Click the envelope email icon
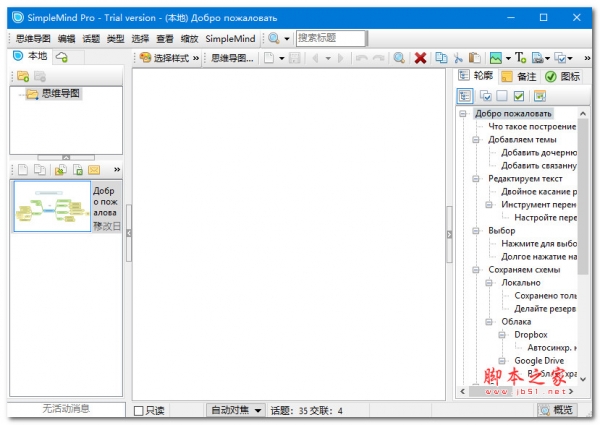The height and width of the screenshot is (425, 600). (x=94, y=169)
